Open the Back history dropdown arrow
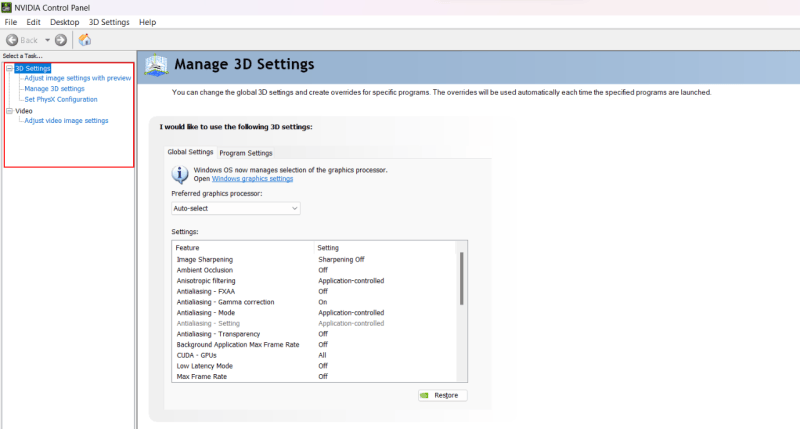The width and height of the screenshot is (800, 429). (47, 40)
